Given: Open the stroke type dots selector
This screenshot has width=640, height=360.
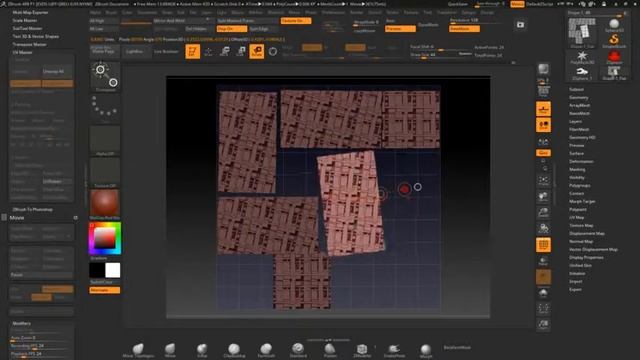Looking at the screenshot, I should click(104, 108).
